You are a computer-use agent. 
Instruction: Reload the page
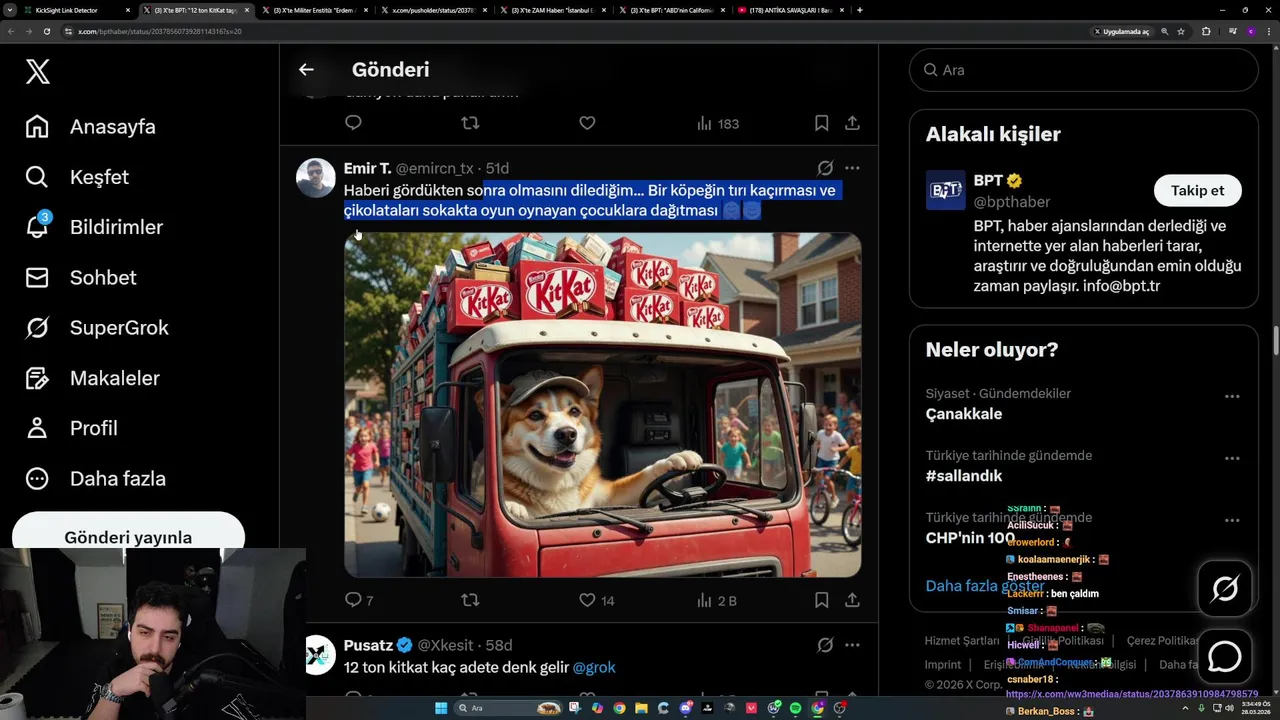coord(47,31)
